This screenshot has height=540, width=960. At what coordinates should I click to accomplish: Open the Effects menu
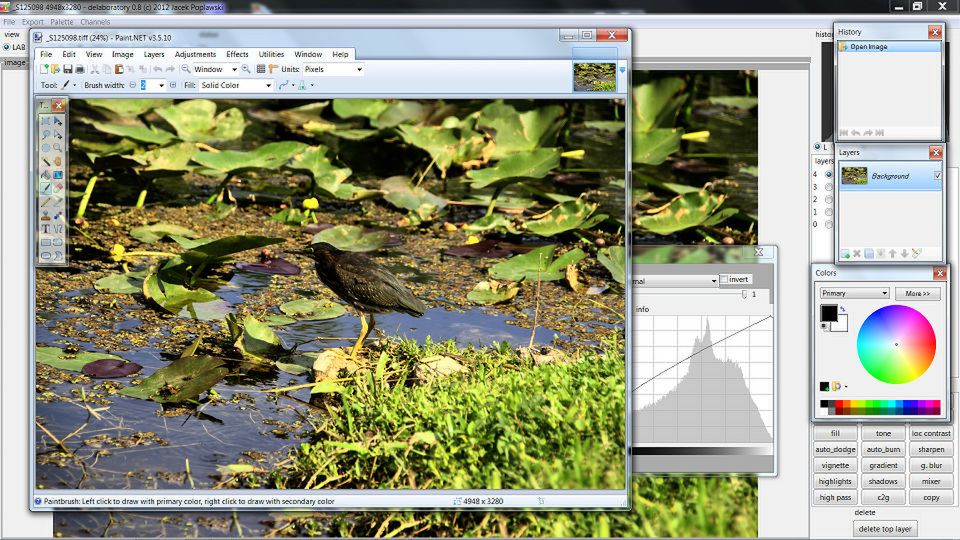click(x=238, y=54)
